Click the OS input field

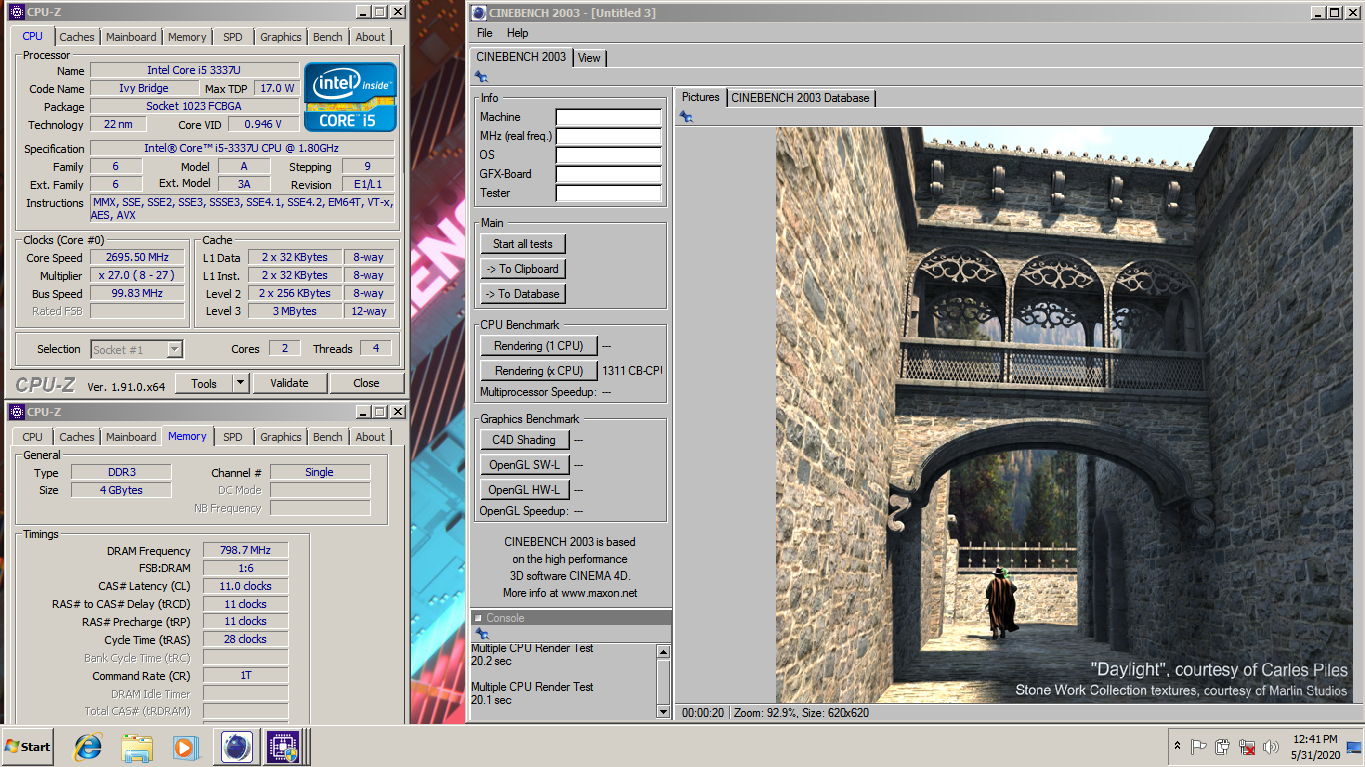click(609, 155)
